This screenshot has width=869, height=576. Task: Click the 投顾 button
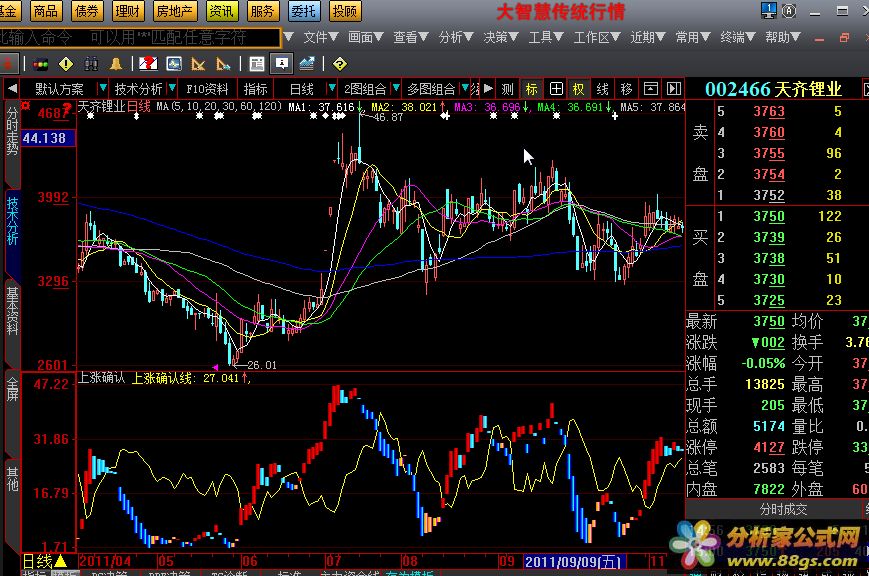coord(345,11)
